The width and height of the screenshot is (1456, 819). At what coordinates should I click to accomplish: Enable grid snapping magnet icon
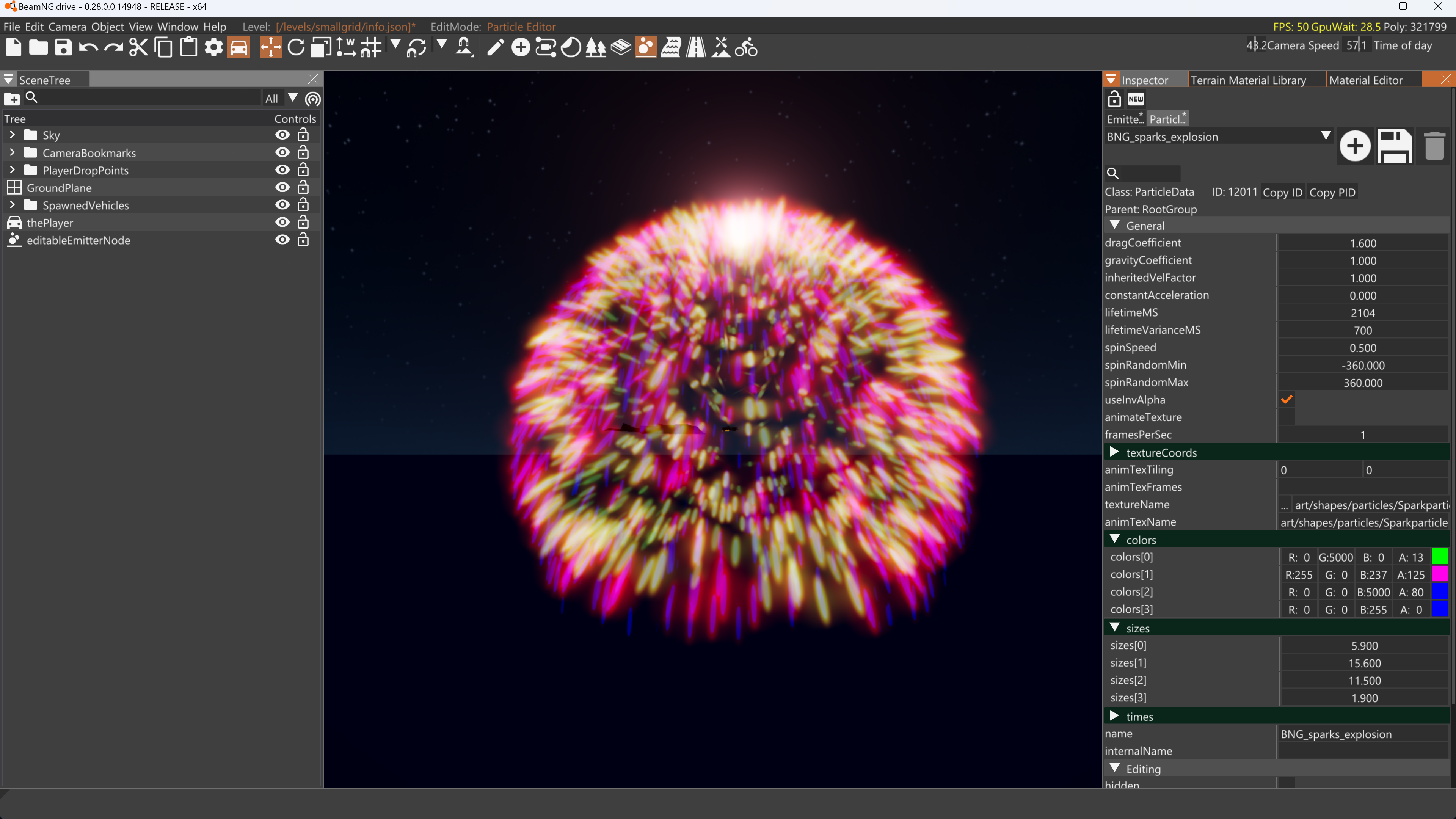tap(371, 47)
